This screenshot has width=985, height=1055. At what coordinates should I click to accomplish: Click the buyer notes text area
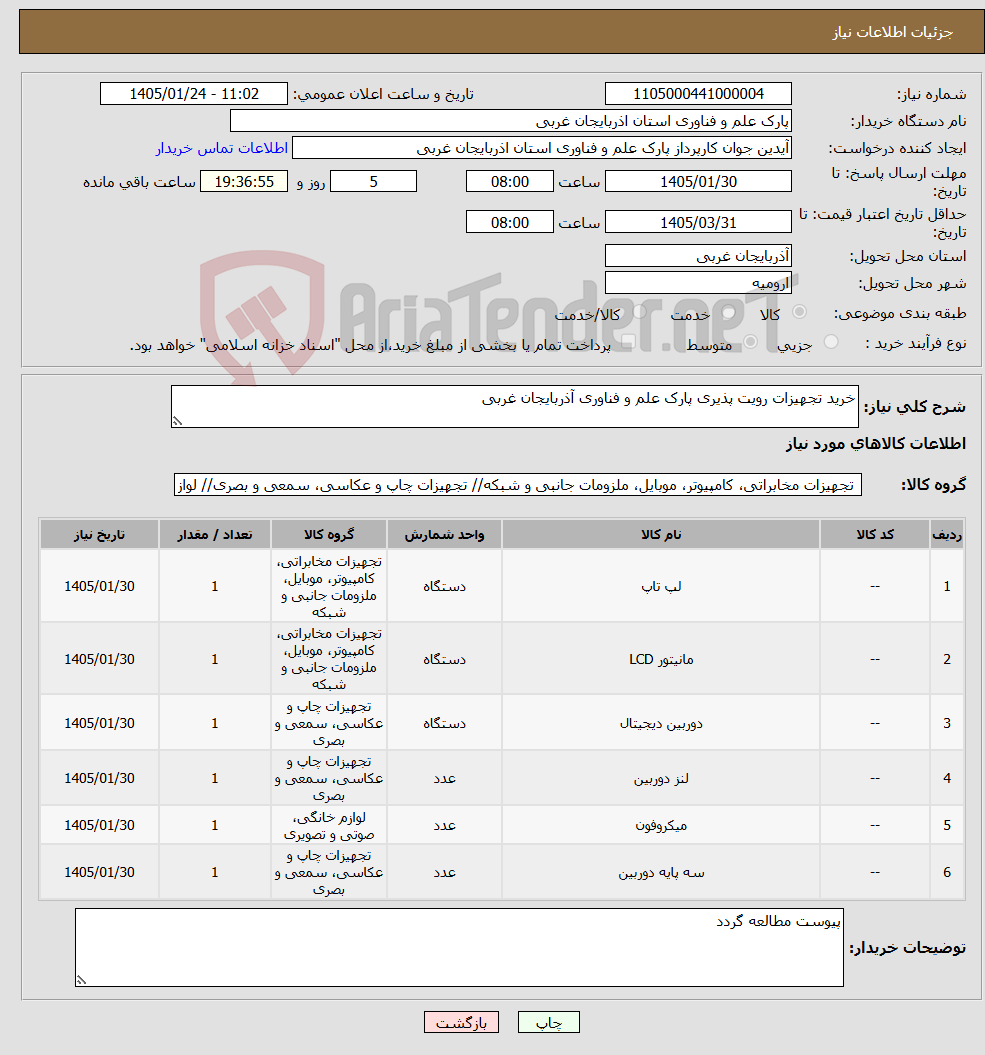[x=459, y=947]
